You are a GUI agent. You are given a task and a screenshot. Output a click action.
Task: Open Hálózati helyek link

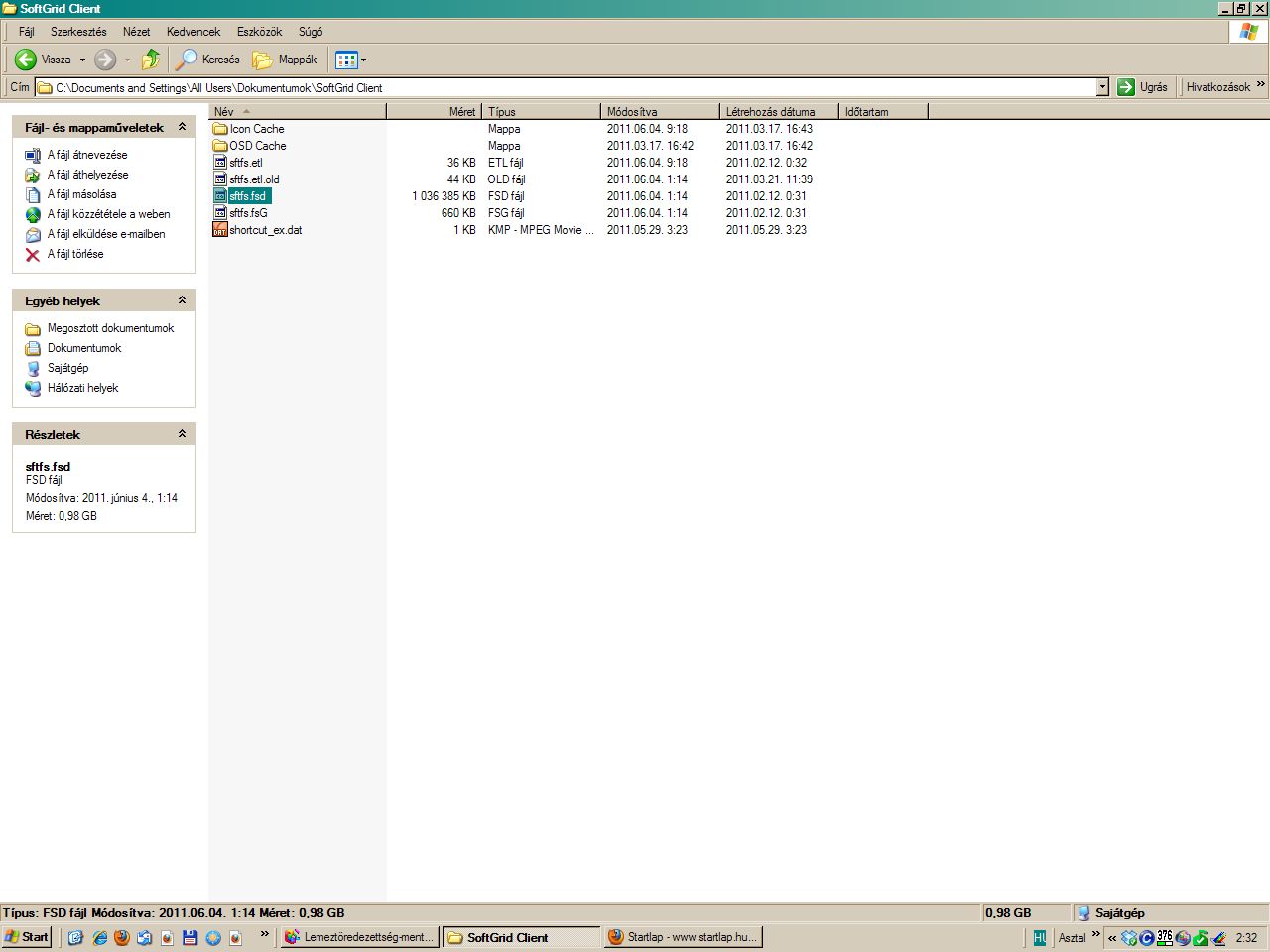pos(82,388)
